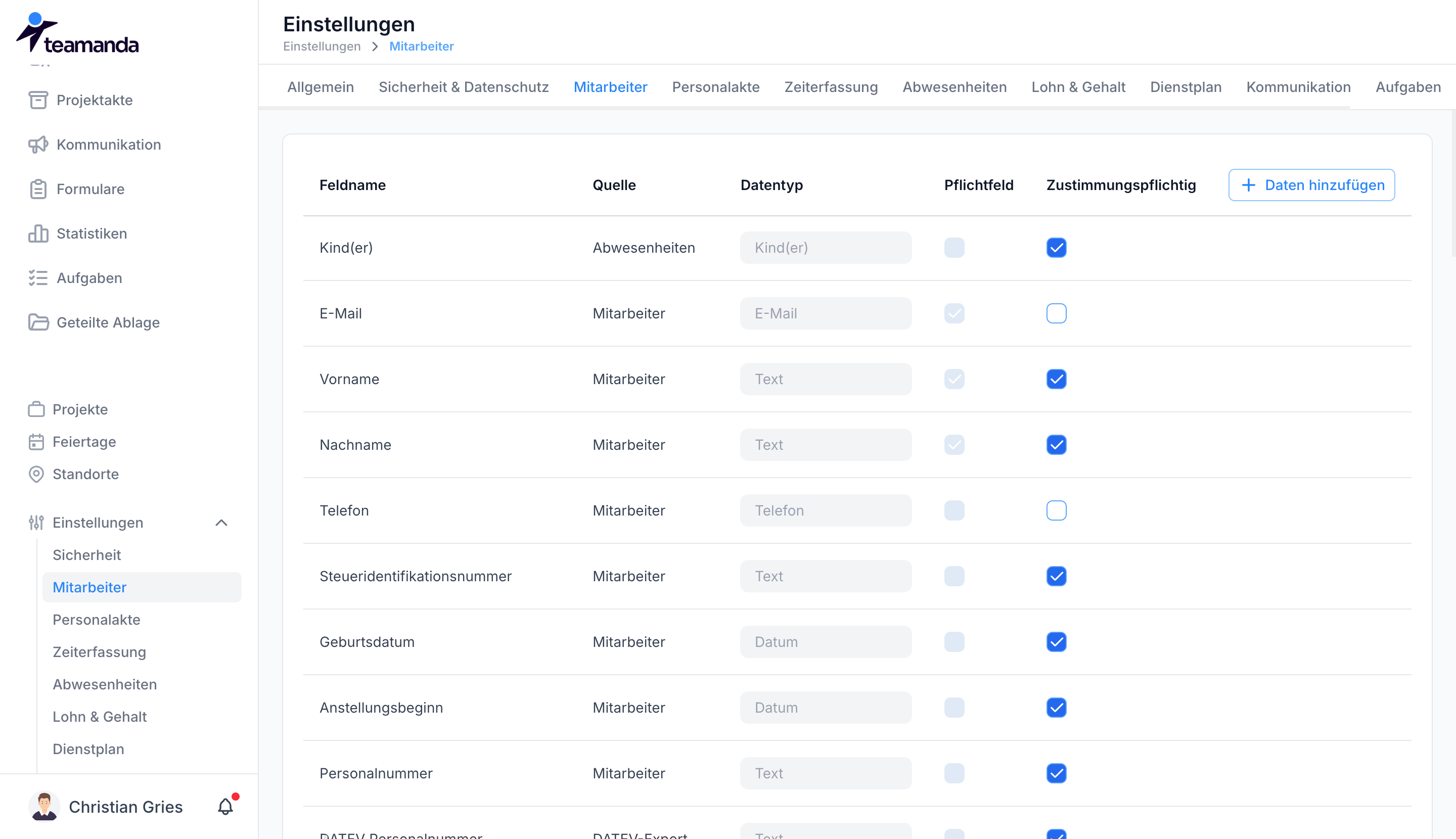Click Einstellungen breadcrumb link

coord(322,46)
